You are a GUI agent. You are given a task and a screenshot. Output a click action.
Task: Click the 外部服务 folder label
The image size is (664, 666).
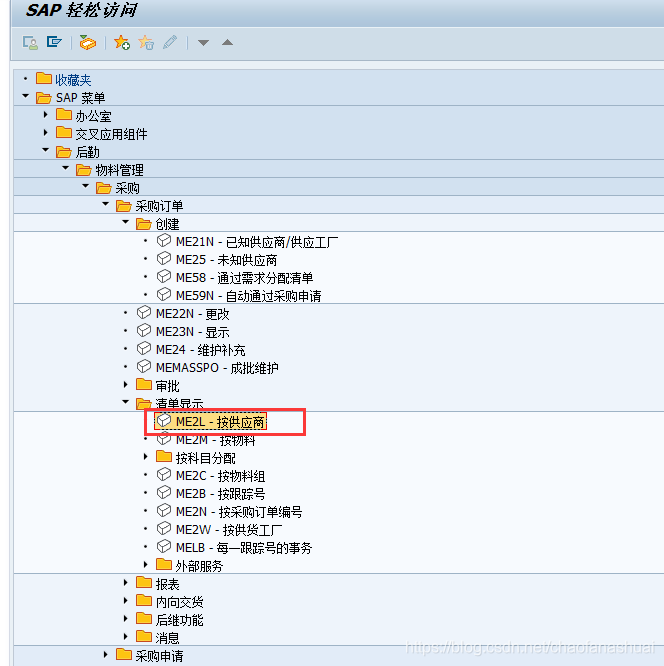click(199, 566)
